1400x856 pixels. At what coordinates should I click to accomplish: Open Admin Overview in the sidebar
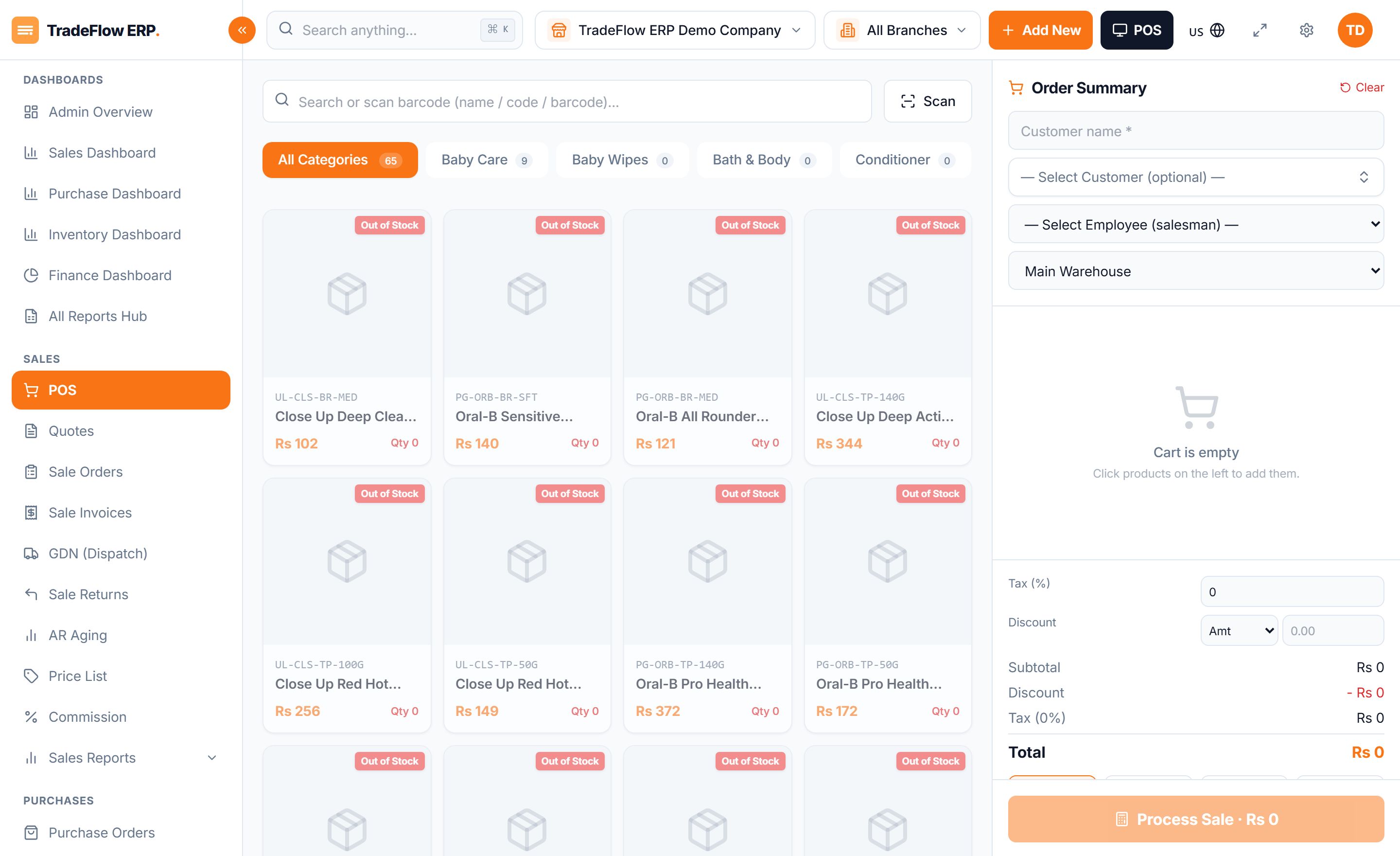point(121,112)
